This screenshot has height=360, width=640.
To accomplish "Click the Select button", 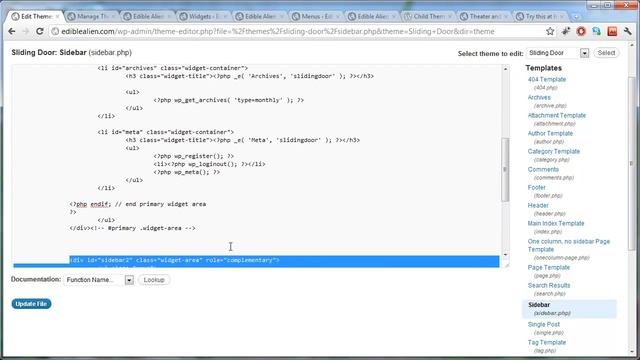I will 606,53.
